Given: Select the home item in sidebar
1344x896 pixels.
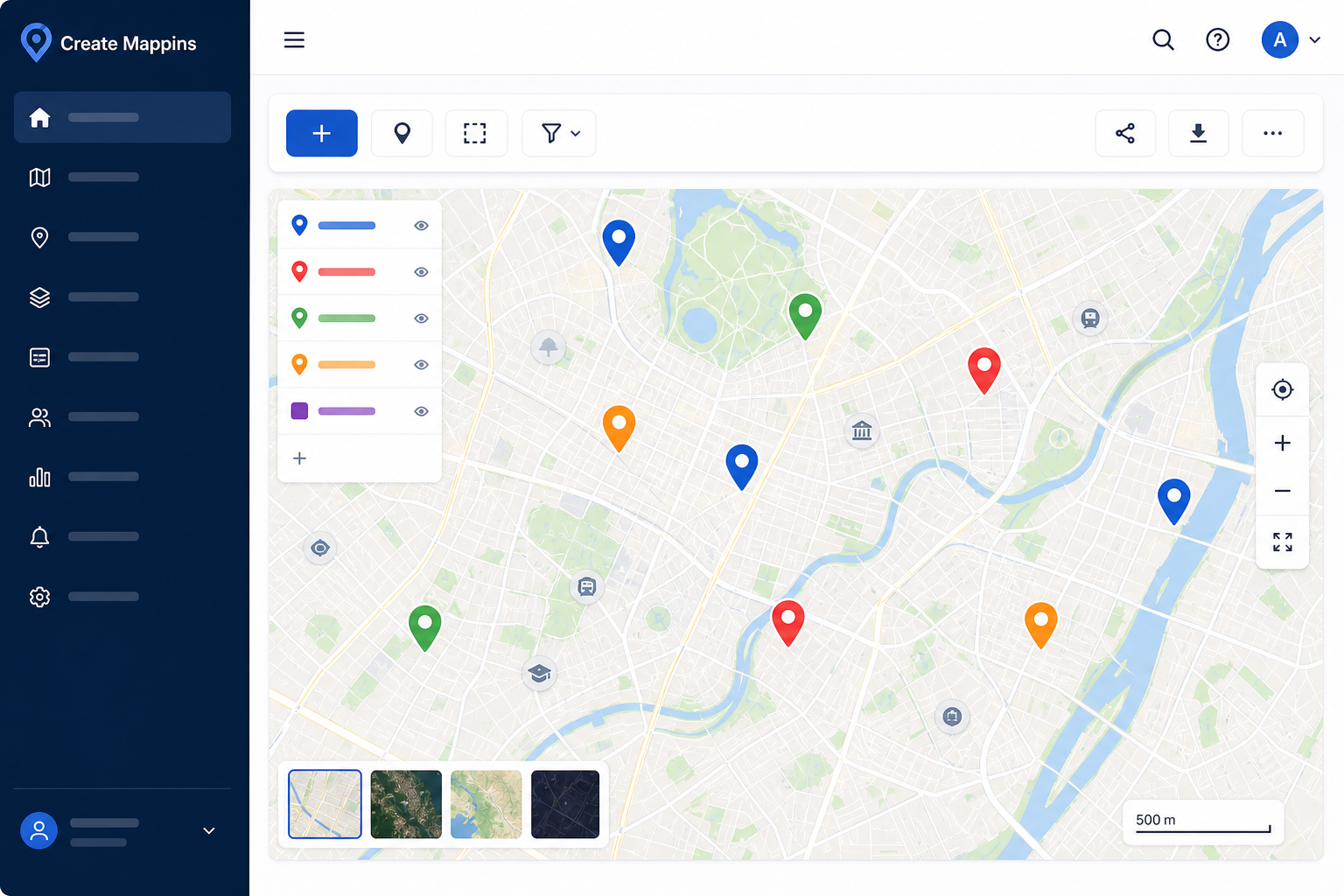Looking at the screenshot, I should [x=122, y=117].
